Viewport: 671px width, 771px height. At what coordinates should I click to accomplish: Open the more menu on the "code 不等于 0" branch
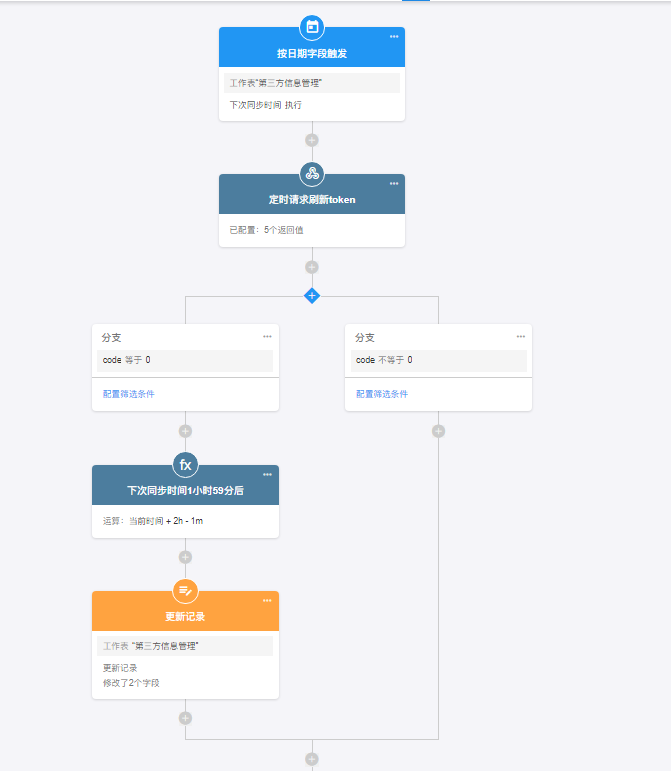[x=521, y=337]
